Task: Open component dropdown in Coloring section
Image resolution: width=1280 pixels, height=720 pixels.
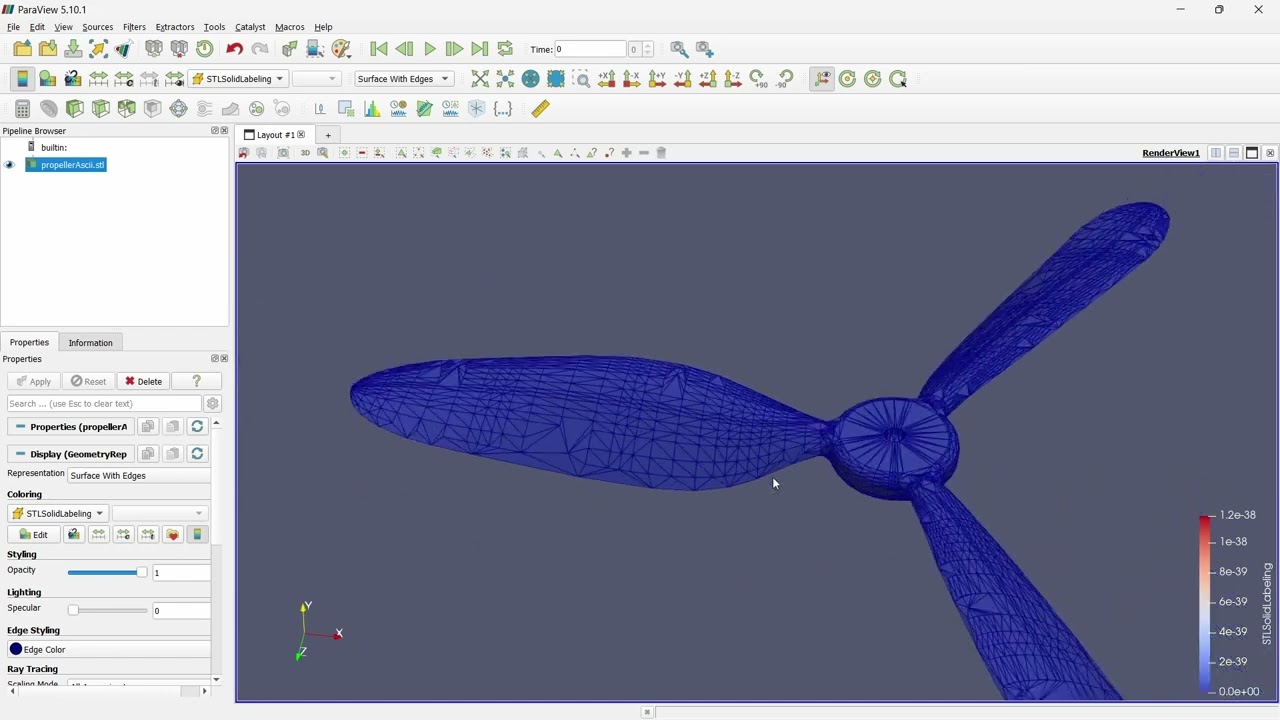Action: tap(158, 514)
